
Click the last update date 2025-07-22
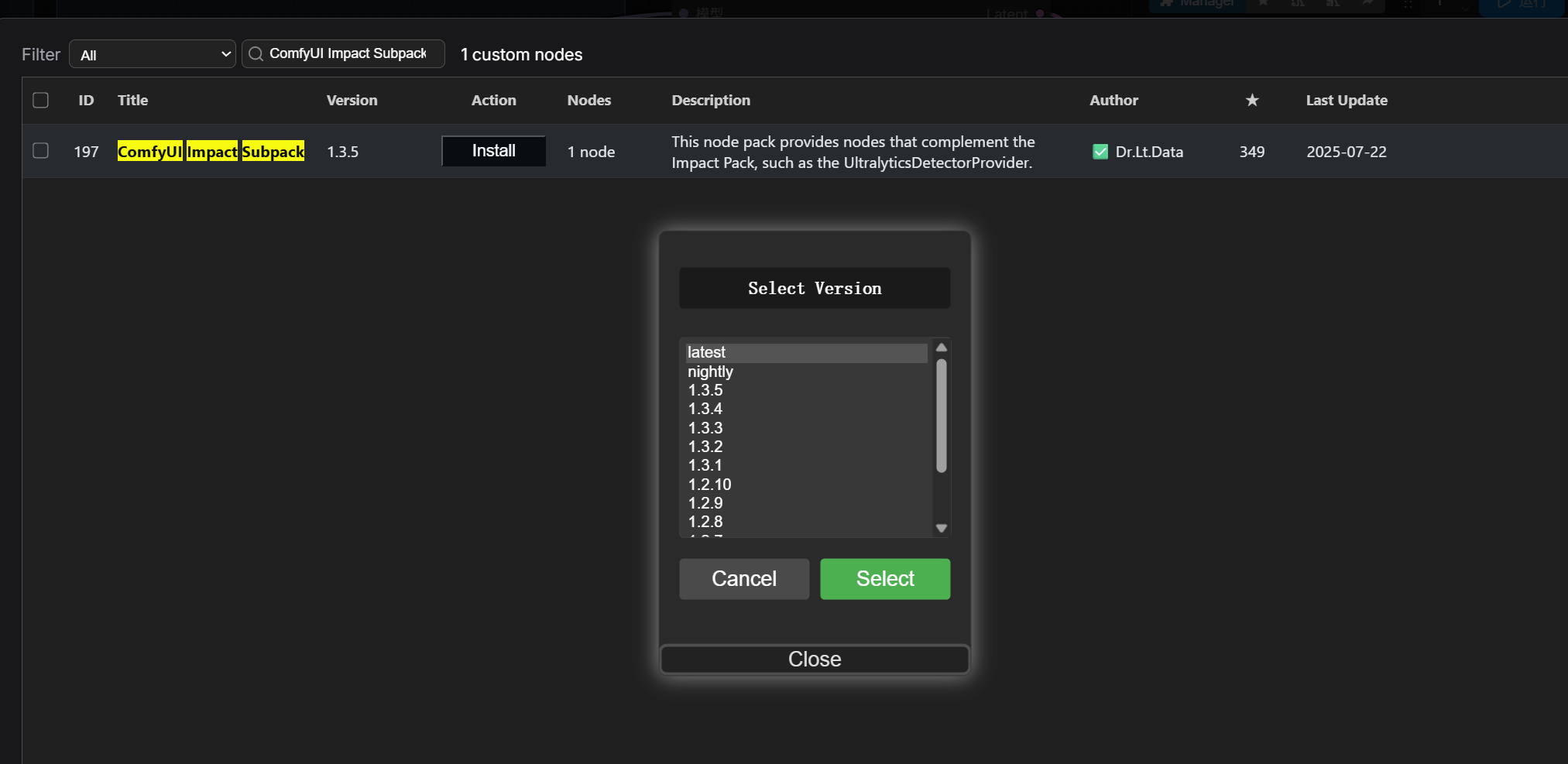pyautogui.click(x=1347, y=152)
